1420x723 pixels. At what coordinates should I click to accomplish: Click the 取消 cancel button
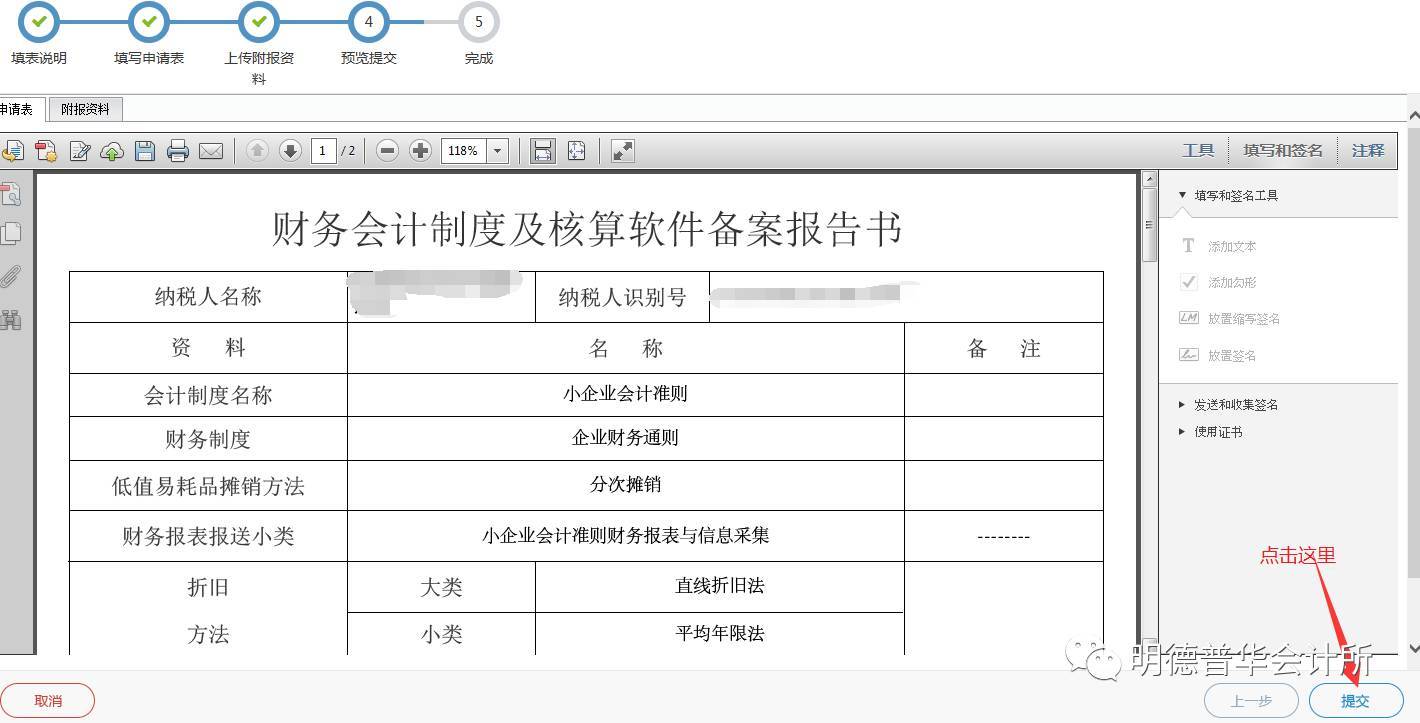coord(47,700)
